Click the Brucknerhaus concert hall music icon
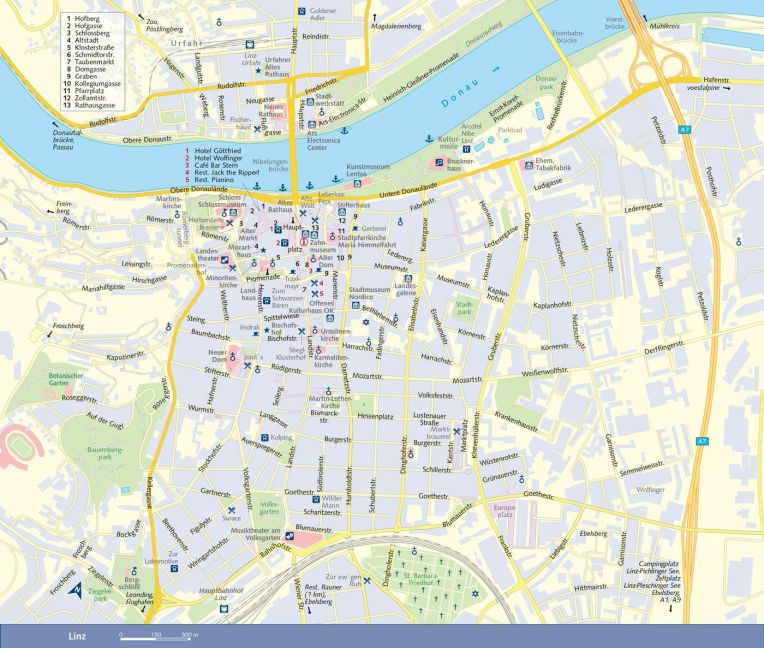This screenshot has width=764, height=648. (x=439, y=162)
